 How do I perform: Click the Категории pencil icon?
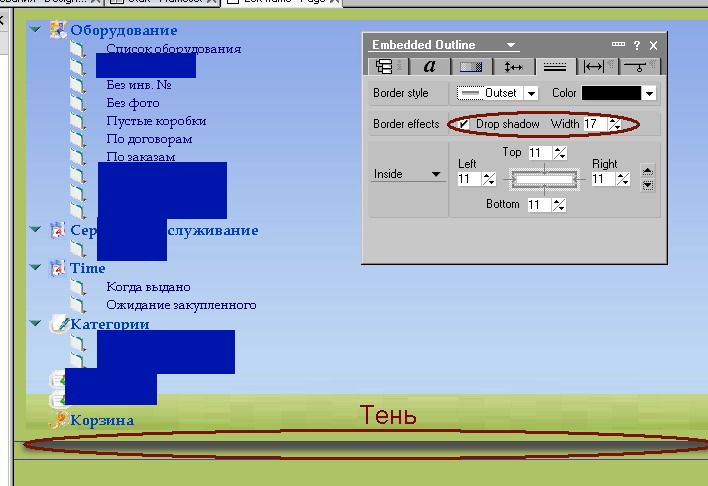tap(59, 324)
